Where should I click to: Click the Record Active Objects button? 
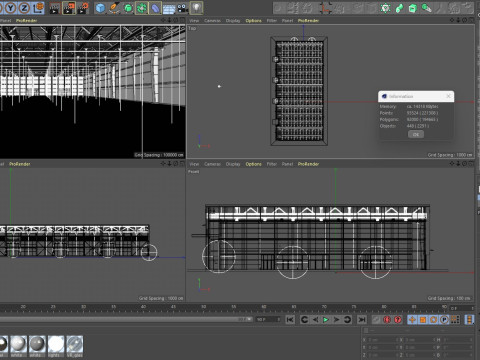[376, 320]
